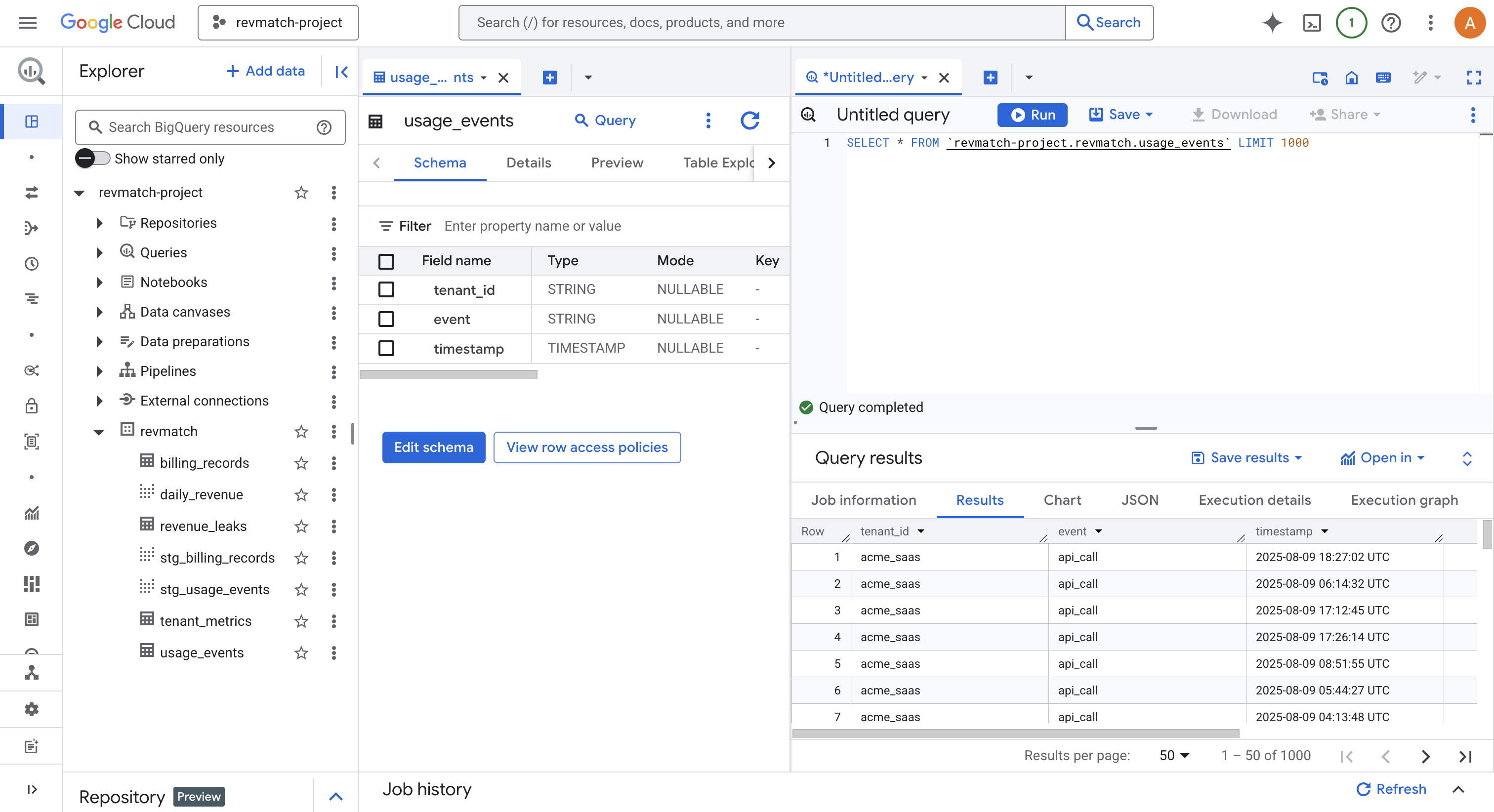Open the main navigation hamburger menu
The width and height of the screenshot is (1494, 812).
tap(27, 23)
